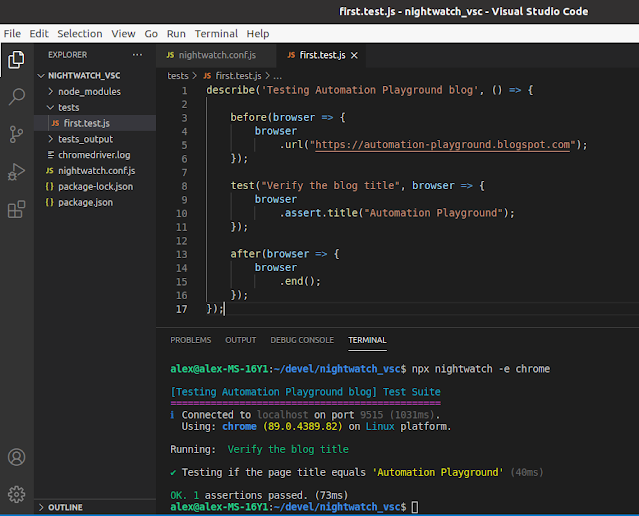Switch to nightwatch.conf.js editor tab
This screenshot has height=516, width=639.
pyautogui.click(x=216, y=55)
